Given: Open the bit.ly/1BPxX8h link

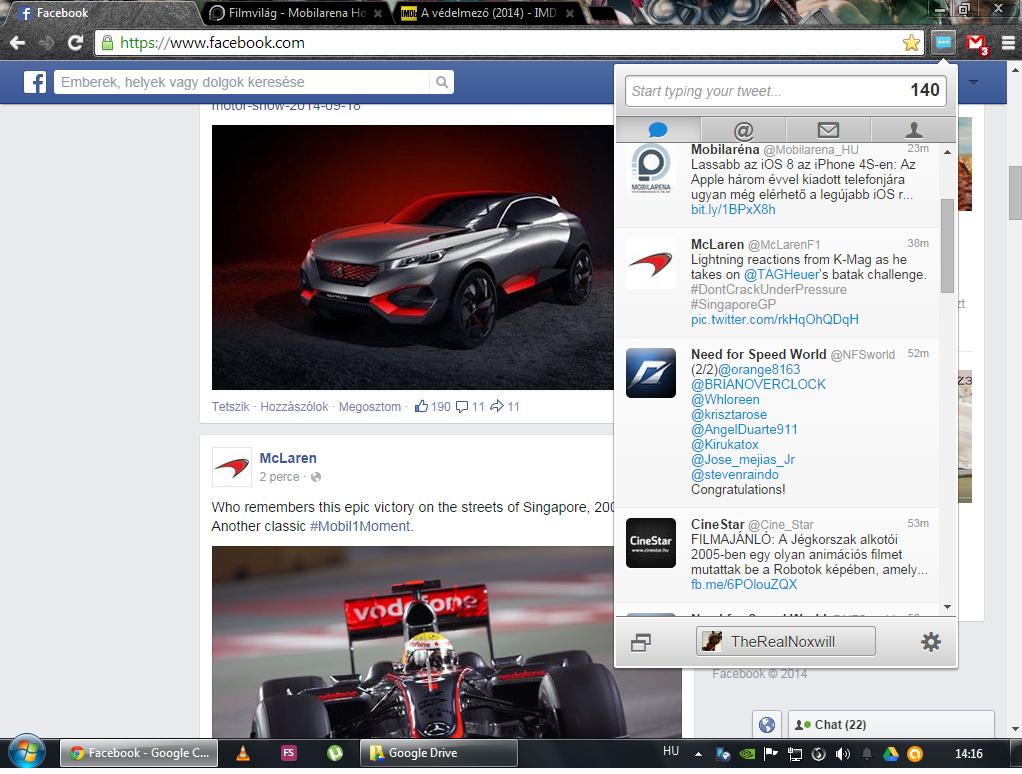Looking at the screenshot, I should point(733,210).
